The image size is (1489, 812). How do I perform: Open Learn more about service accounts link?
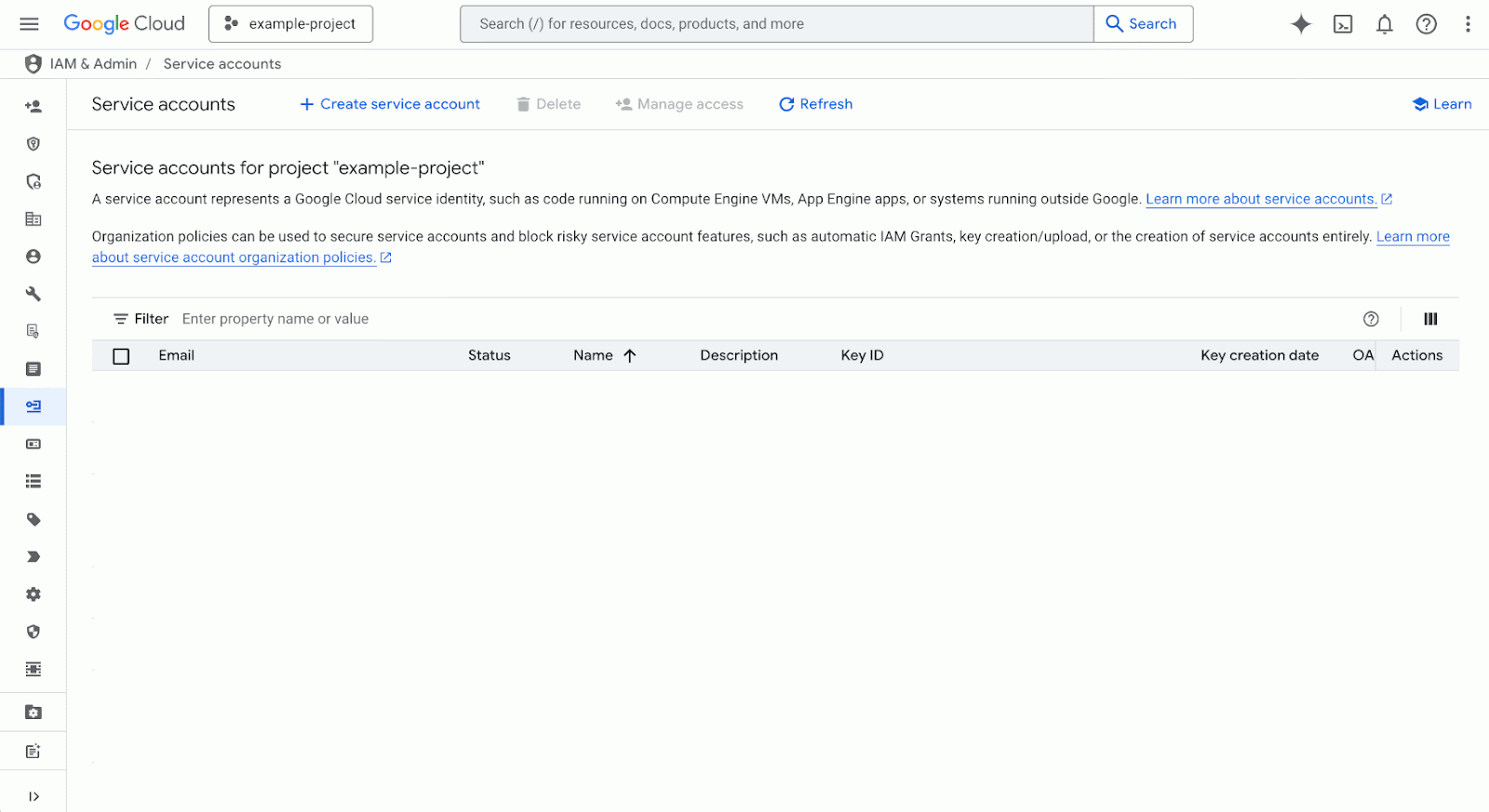click(1261, 199)
